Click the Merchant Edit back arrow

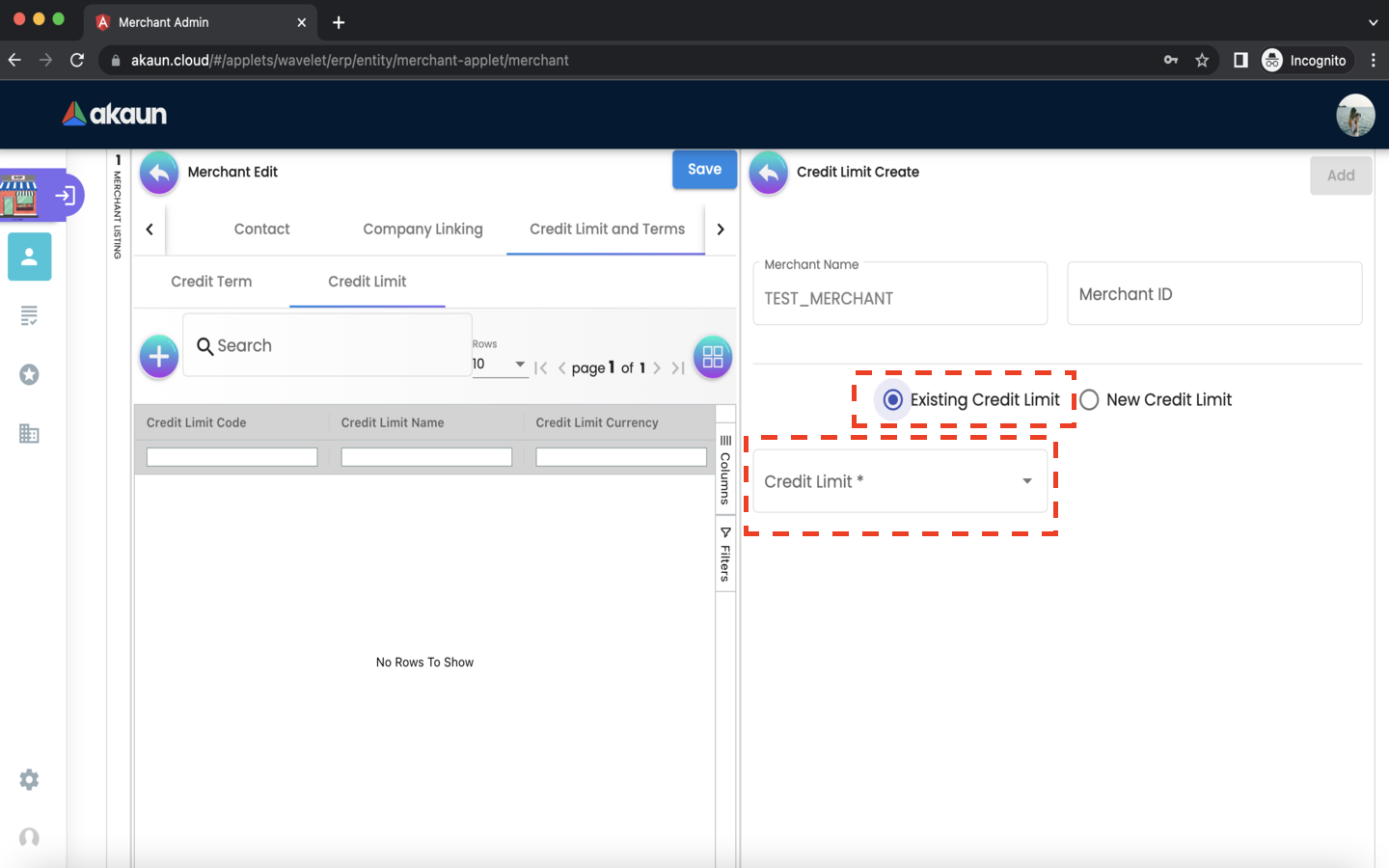pyautogui.click(x=159, y=173)
